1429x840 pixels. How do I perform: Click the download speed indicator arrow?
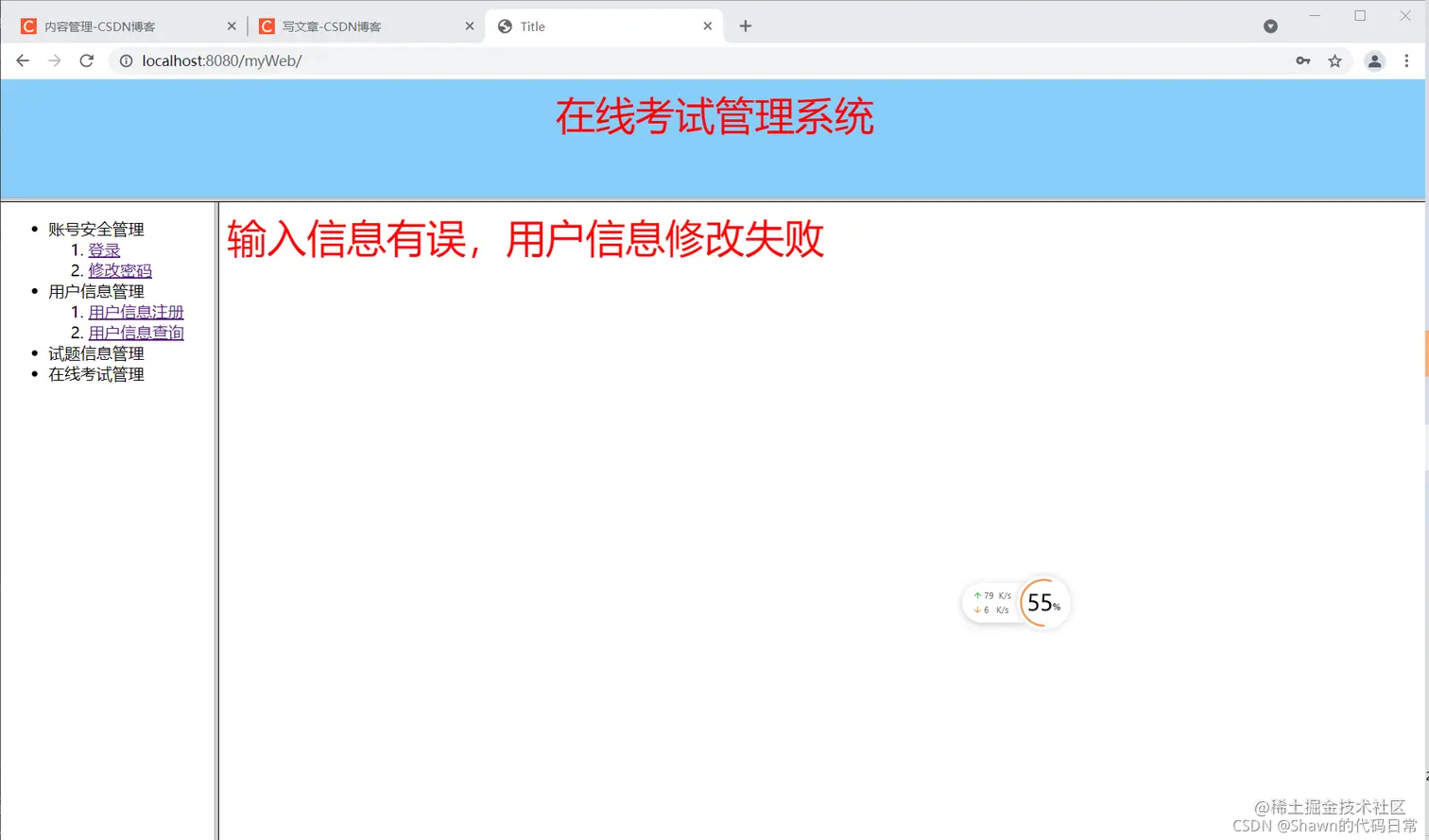(x=979, y=609)
